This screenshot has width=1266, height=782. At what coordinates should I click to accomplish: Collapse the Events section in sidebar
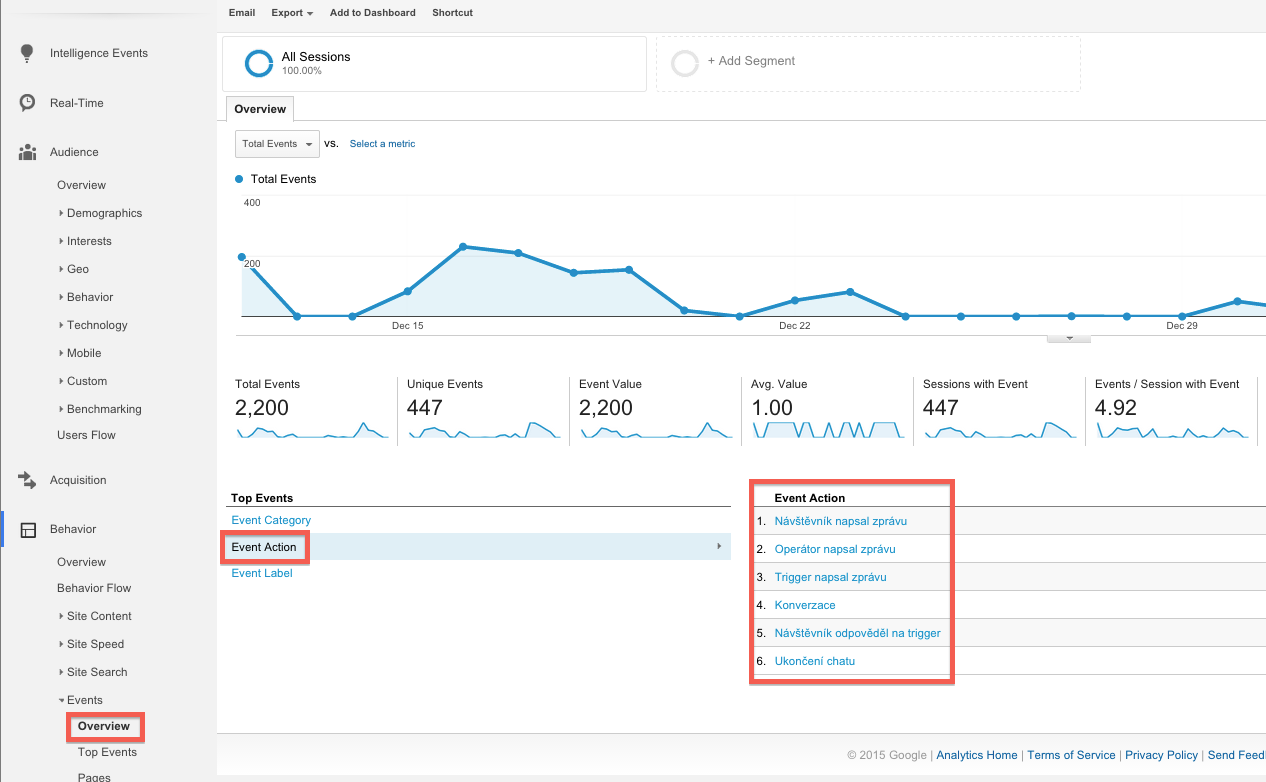click(x=61, y=700)
